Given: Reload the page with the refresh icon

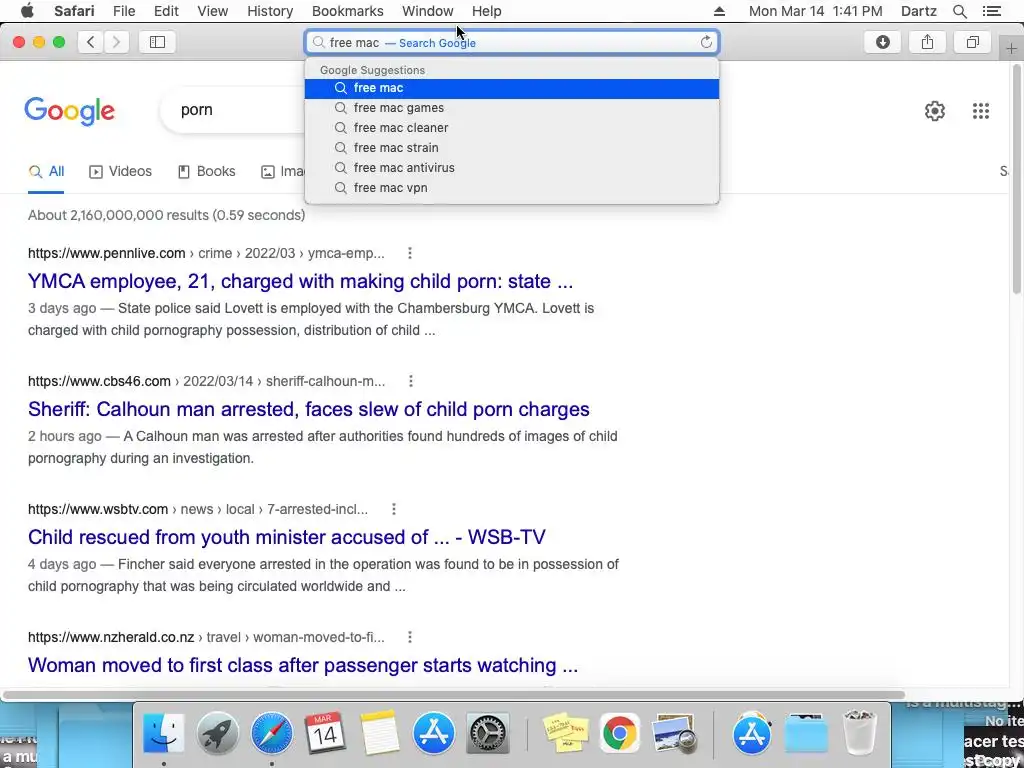Looking at the screenshot, I should (x=706, y=42).
